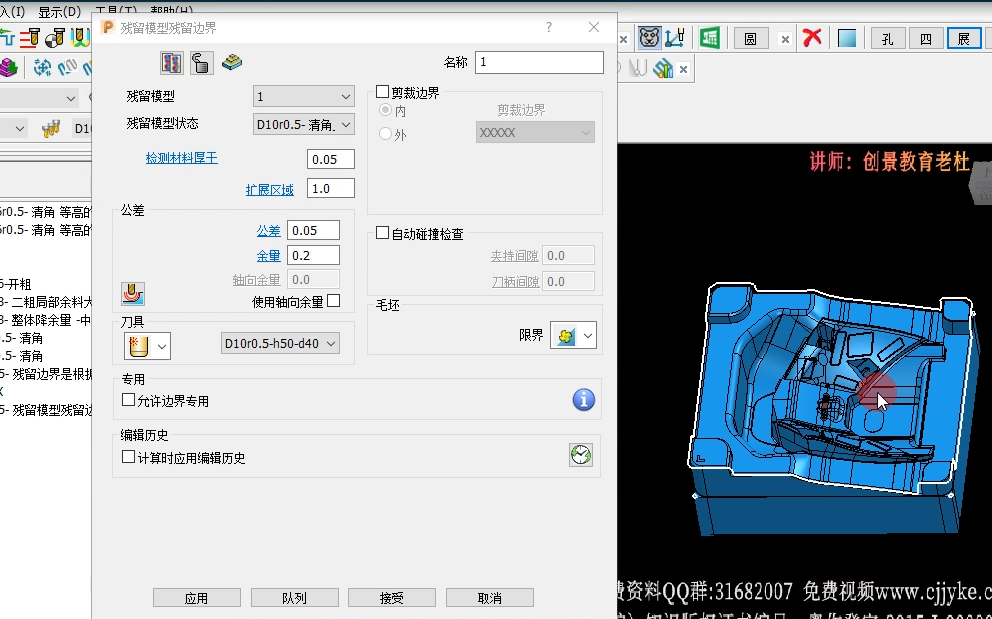Click the ? help icon in dialog title bar

coord(549,27)
